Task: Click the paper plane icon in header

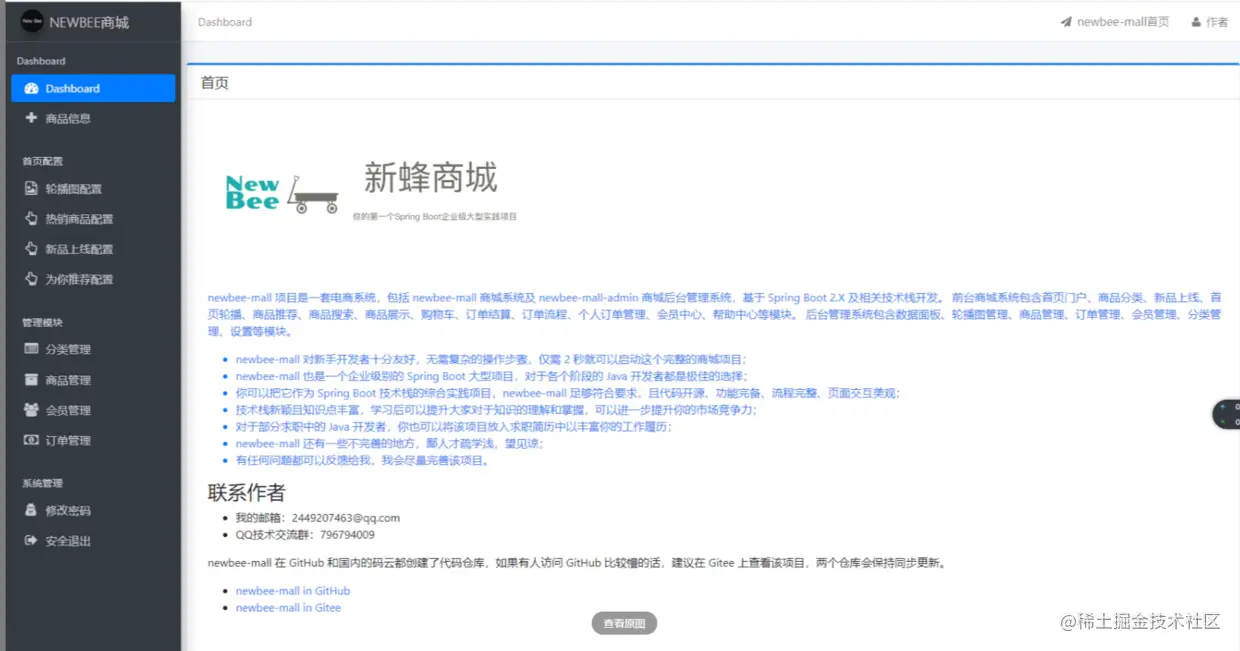Action: 1066,22
